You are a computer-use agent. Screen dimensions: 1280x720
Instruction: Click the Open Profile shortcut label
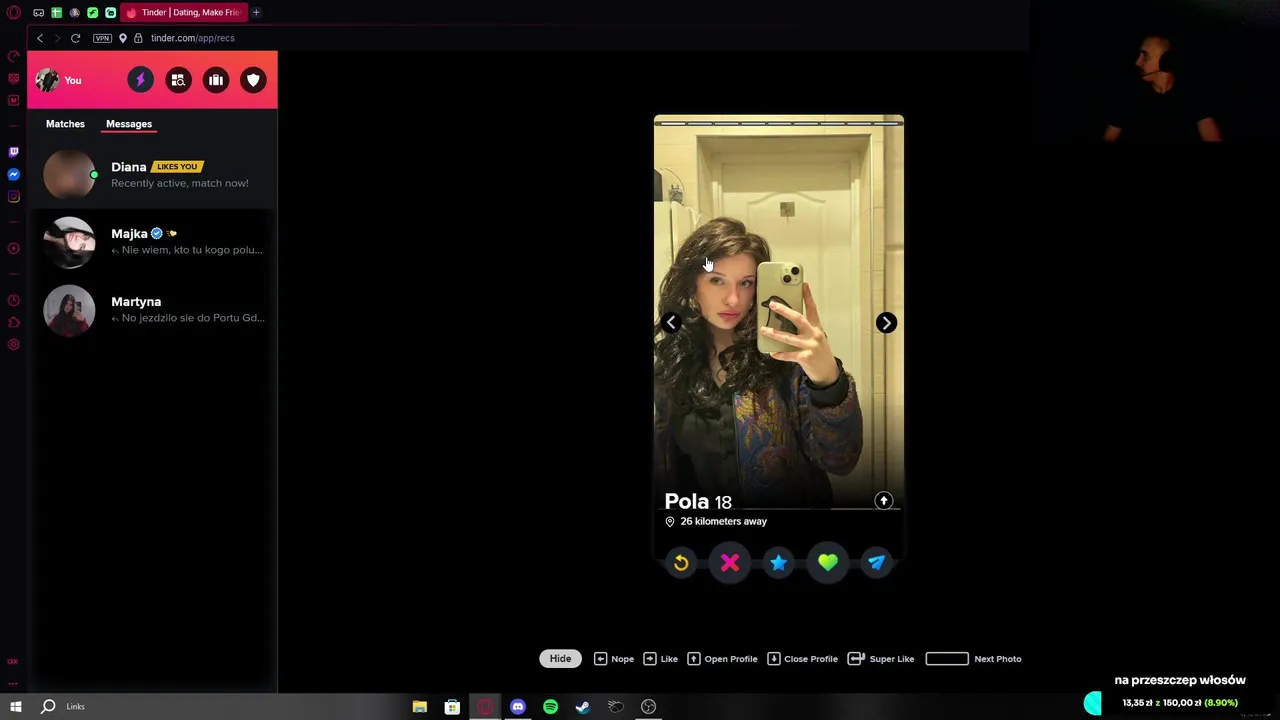tap(722, 659)
